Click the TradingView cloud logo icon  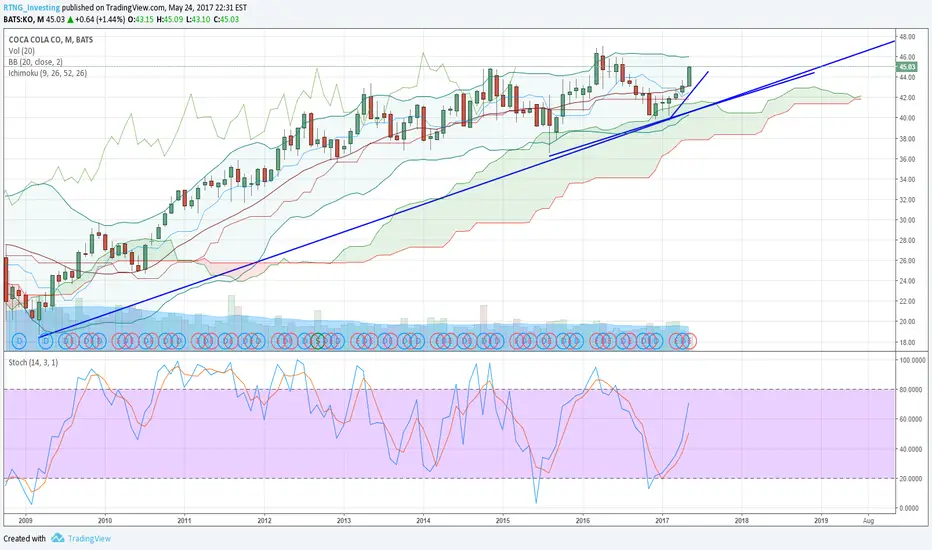point(58,538)
